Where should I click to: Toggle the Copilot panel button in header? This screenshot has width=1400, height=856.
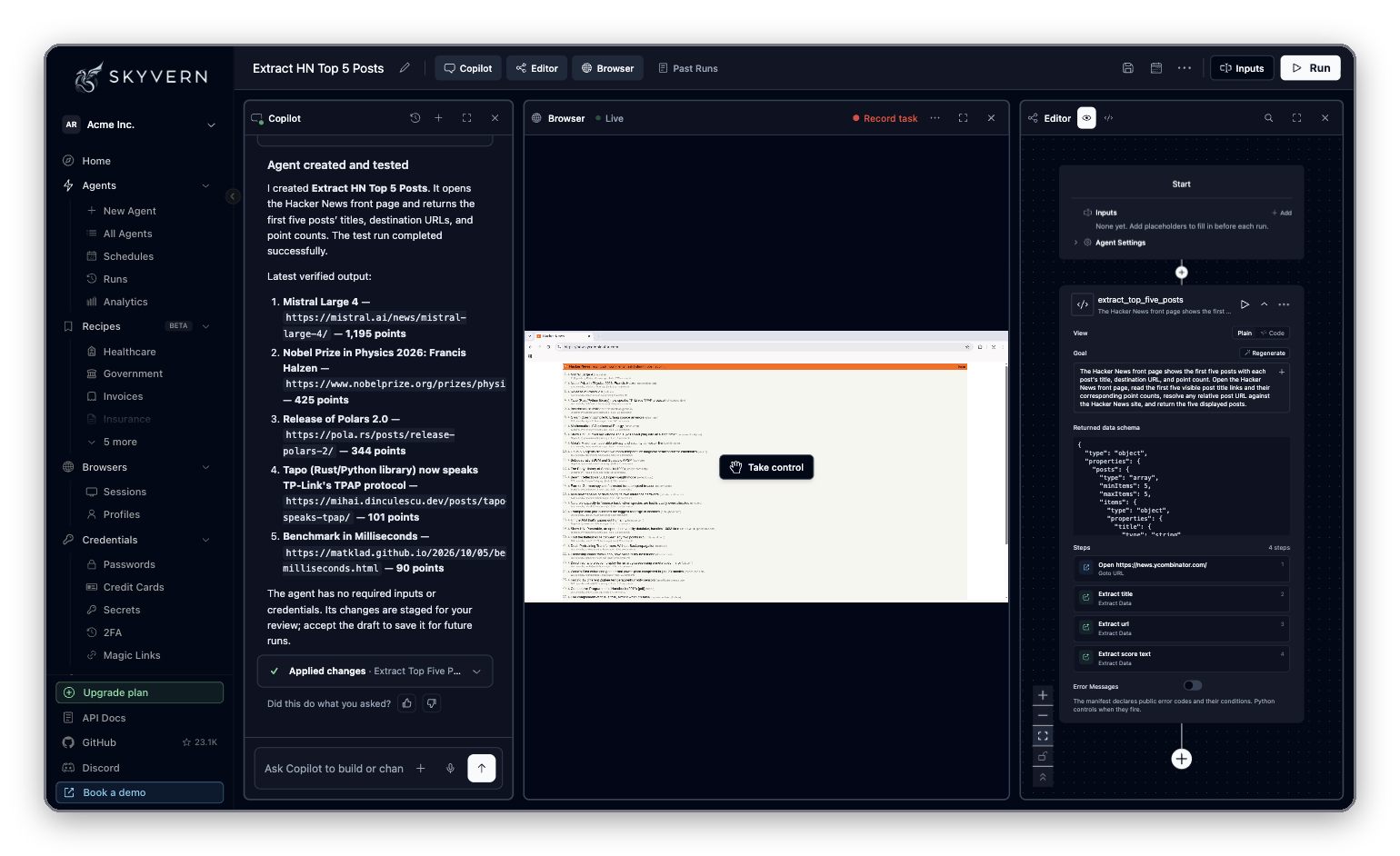click(468, 68)
